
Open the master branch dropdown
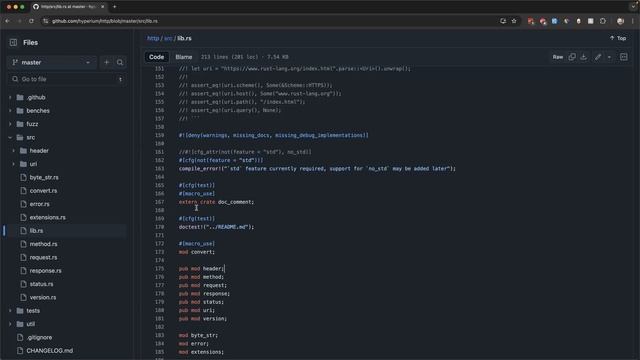coord(52,62)
